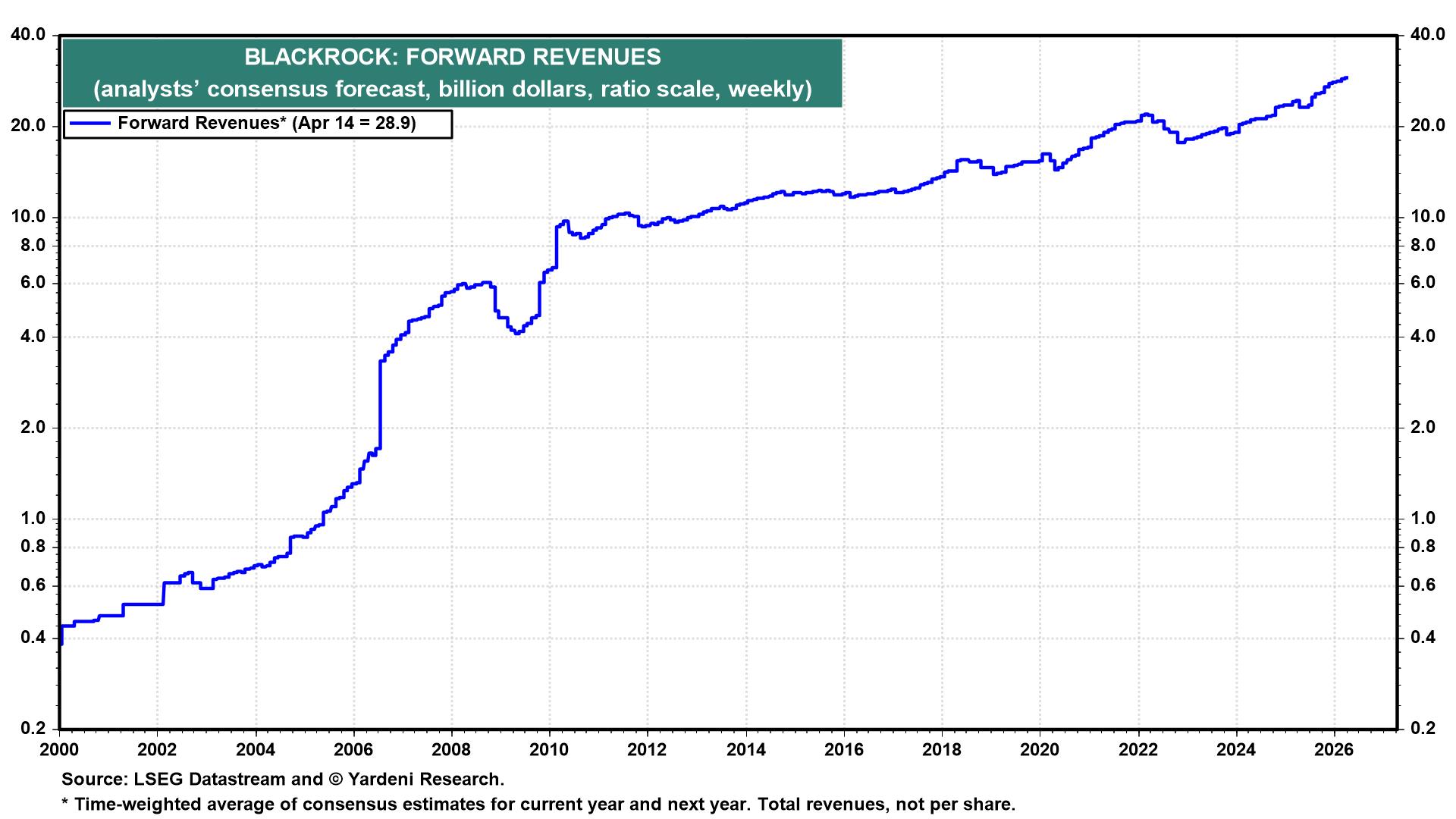
Task: Click the right axis 20.0 label
Action: click(x=1427, y=126)
